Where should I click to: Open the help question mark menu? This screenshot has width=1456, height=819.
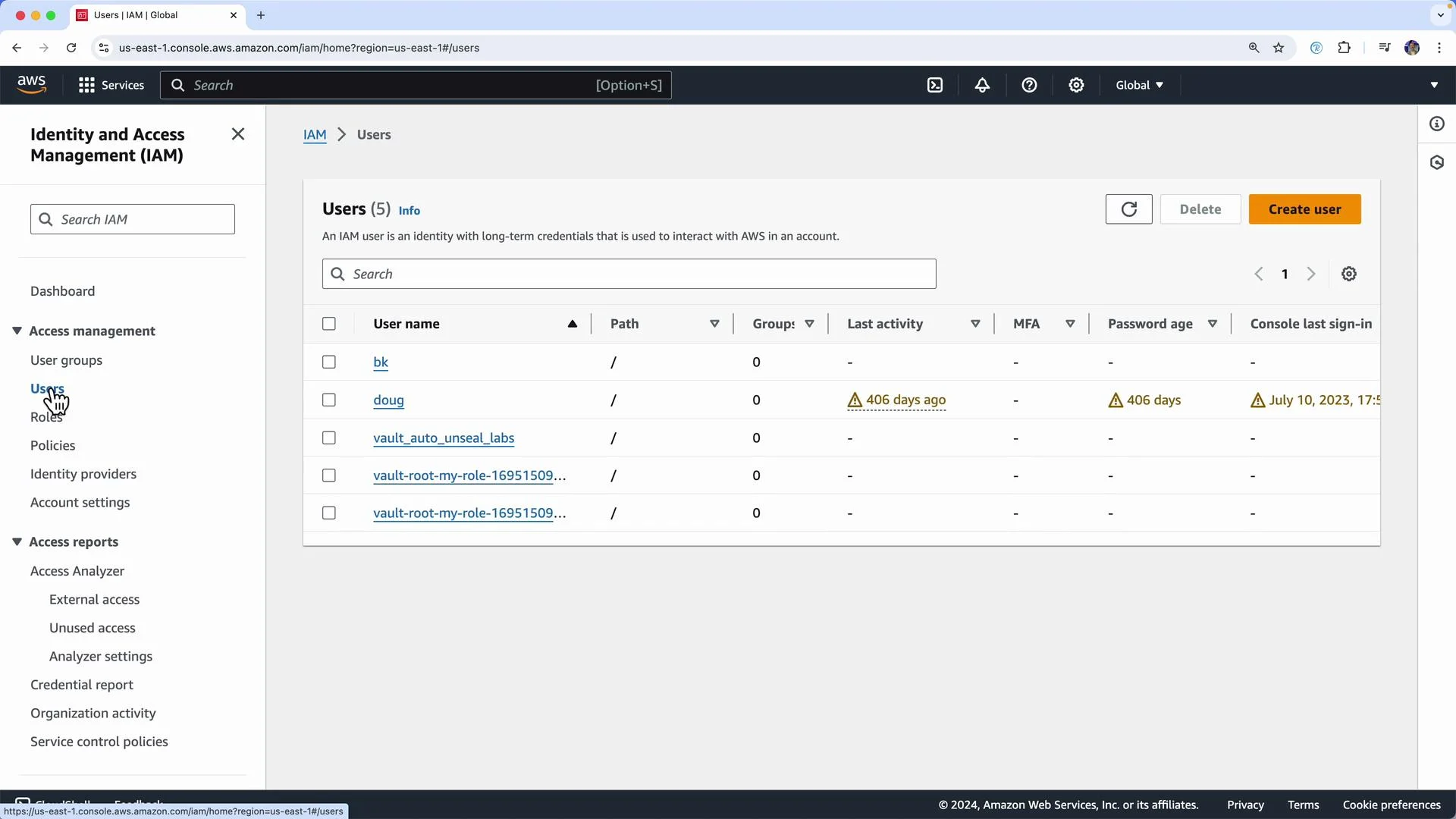click(1029, 85)
